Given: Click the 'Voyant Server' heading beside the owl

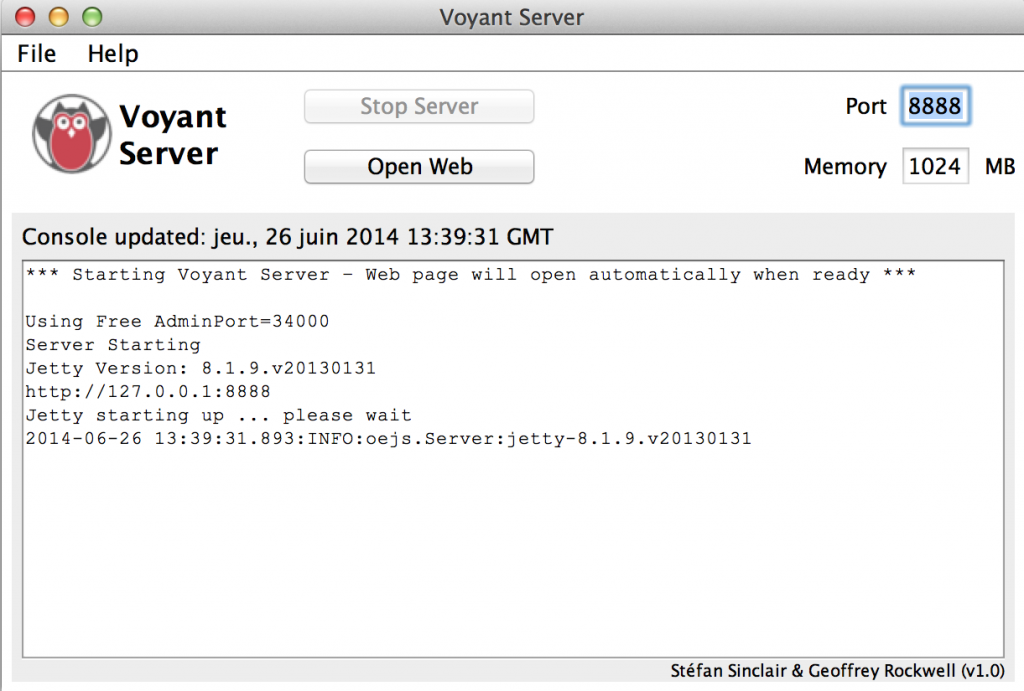Looking at the screenshot, I should click(172, 135).
